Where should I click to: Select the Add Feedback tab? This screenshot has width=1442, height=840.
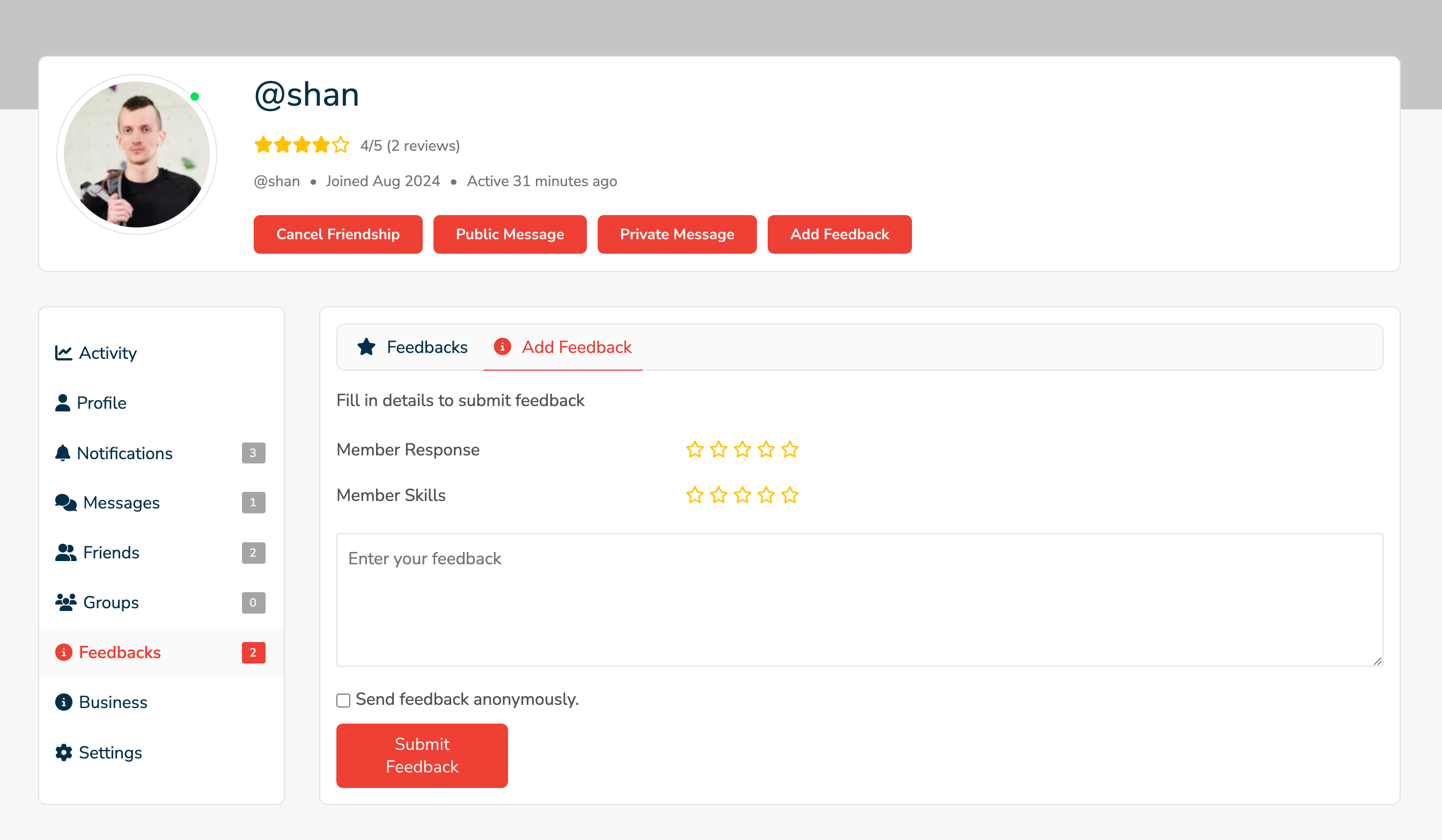tap(576, 347)
